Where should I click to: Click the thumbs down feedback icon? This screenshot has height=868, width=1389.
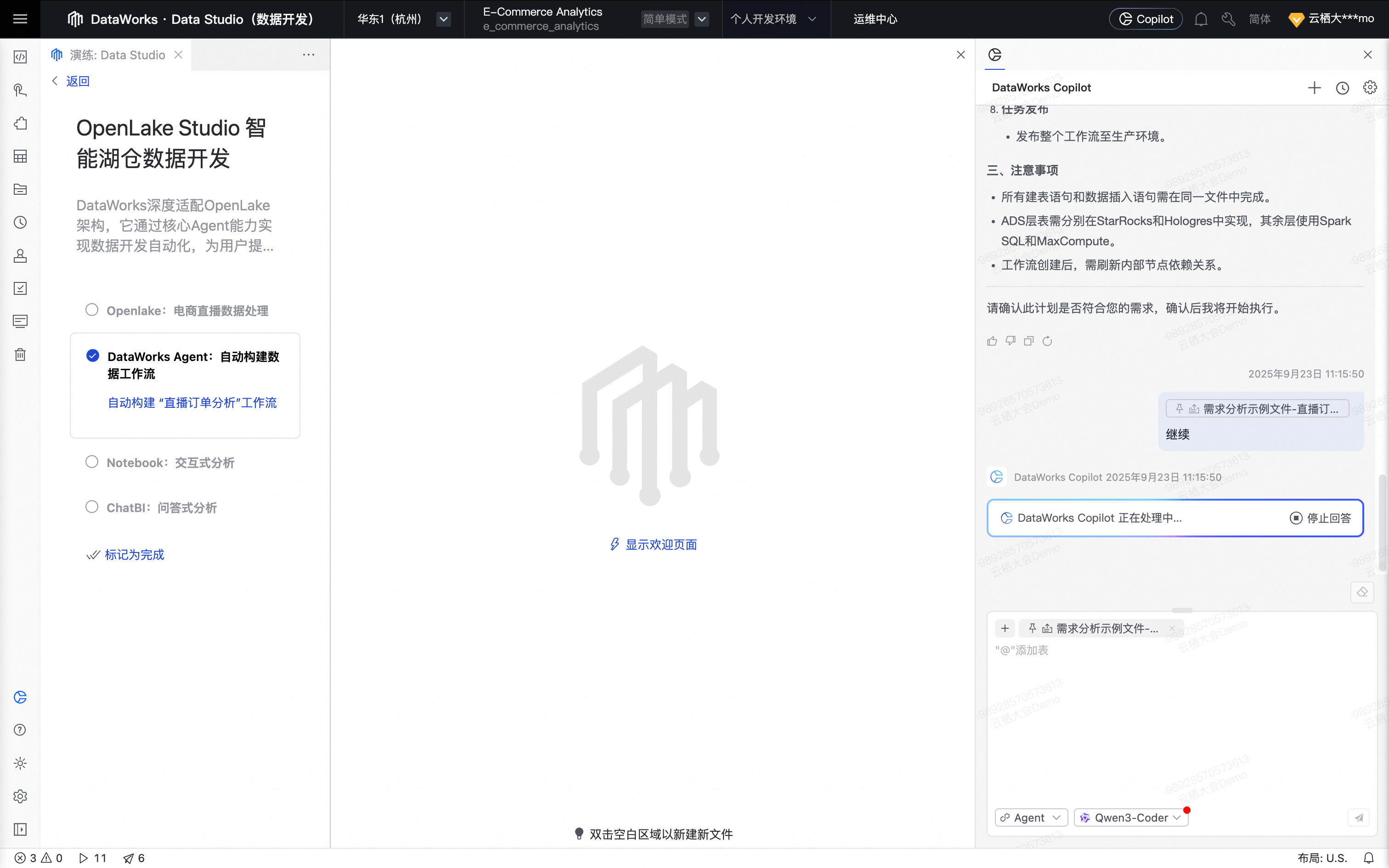[1010, 341]
